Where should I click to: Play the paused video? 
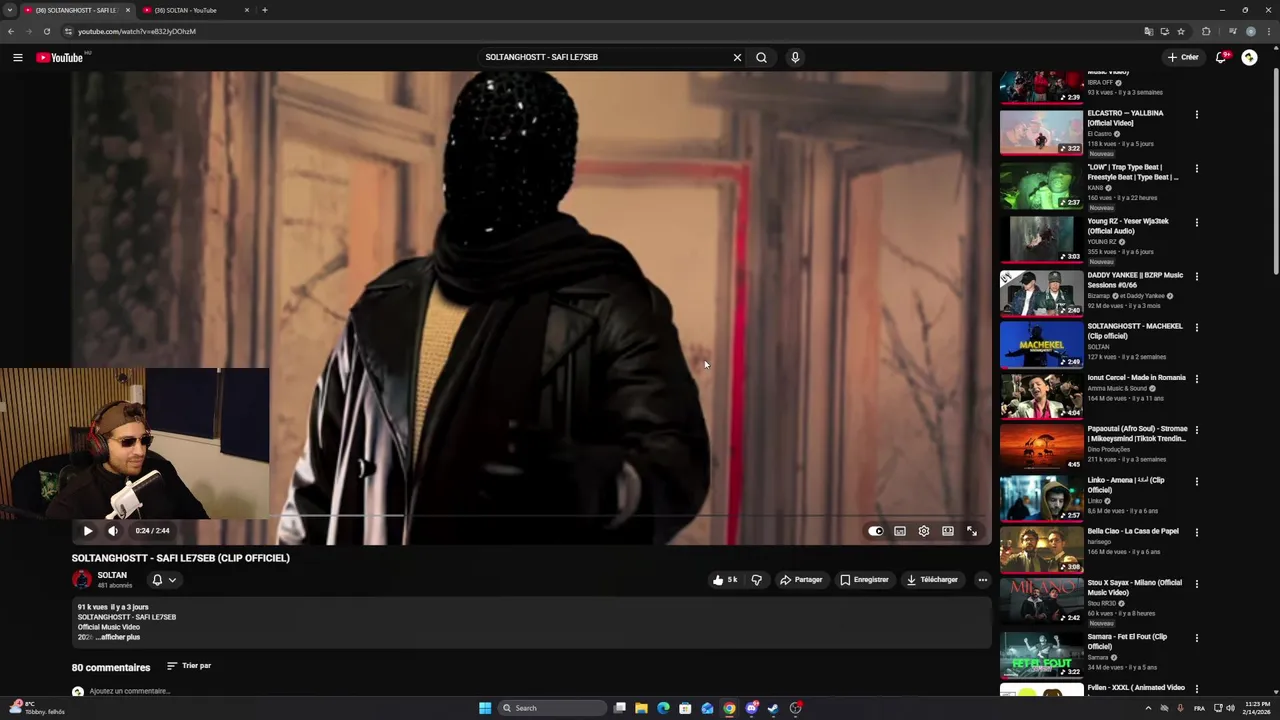(x=88, y=531)
